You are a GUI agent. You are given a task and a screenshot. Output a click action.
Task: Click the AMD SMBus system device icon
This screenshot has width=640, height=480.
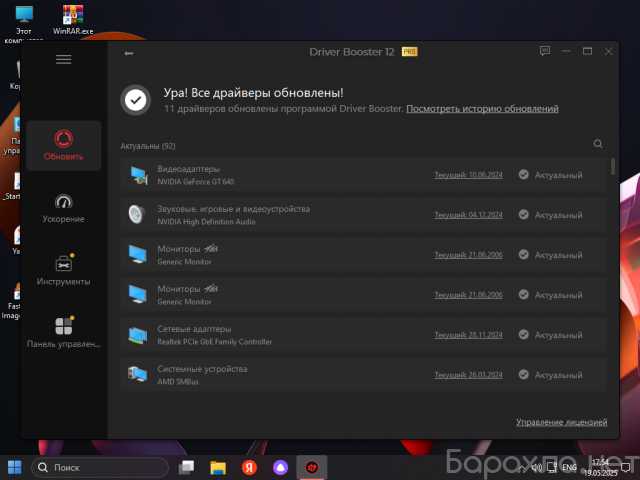pos(138,374)
